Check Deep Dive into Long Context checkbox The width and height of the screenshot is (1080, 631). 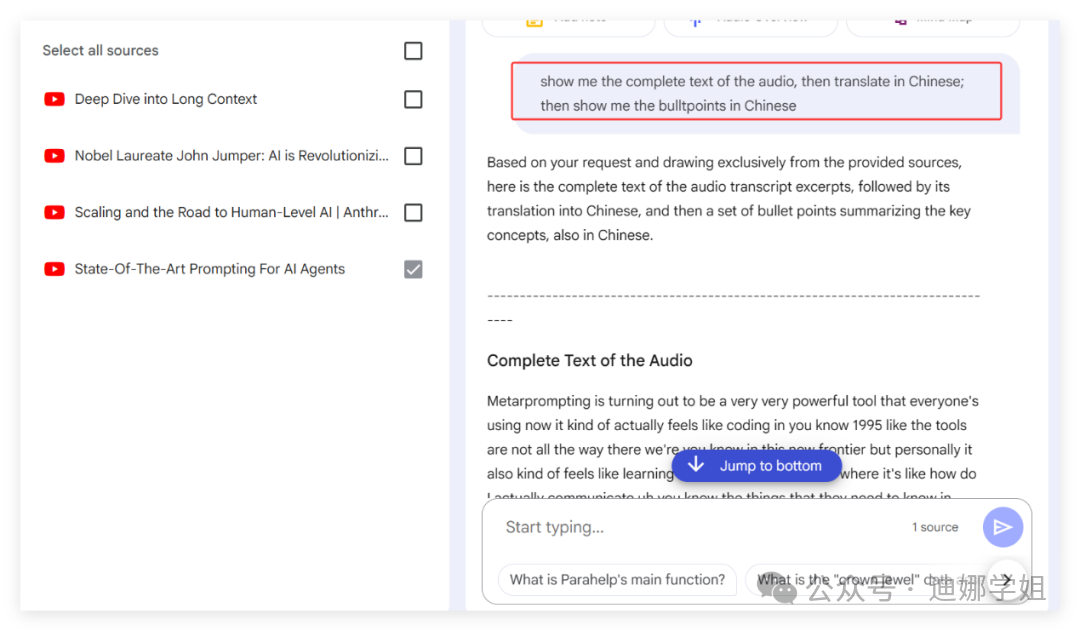point(413,99)
